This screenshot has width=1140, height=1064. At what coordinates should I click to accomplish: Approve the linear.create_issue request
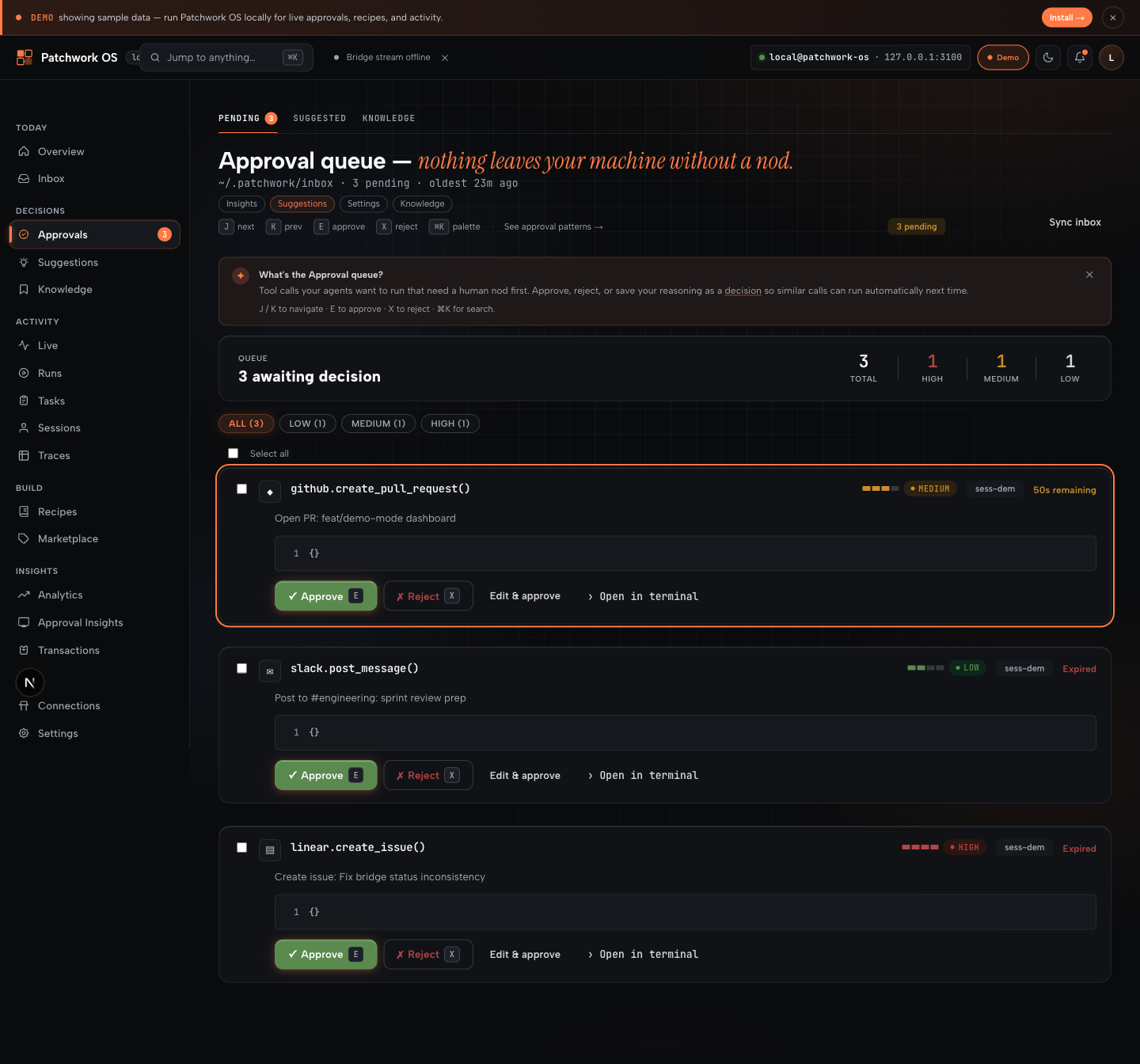326,954
